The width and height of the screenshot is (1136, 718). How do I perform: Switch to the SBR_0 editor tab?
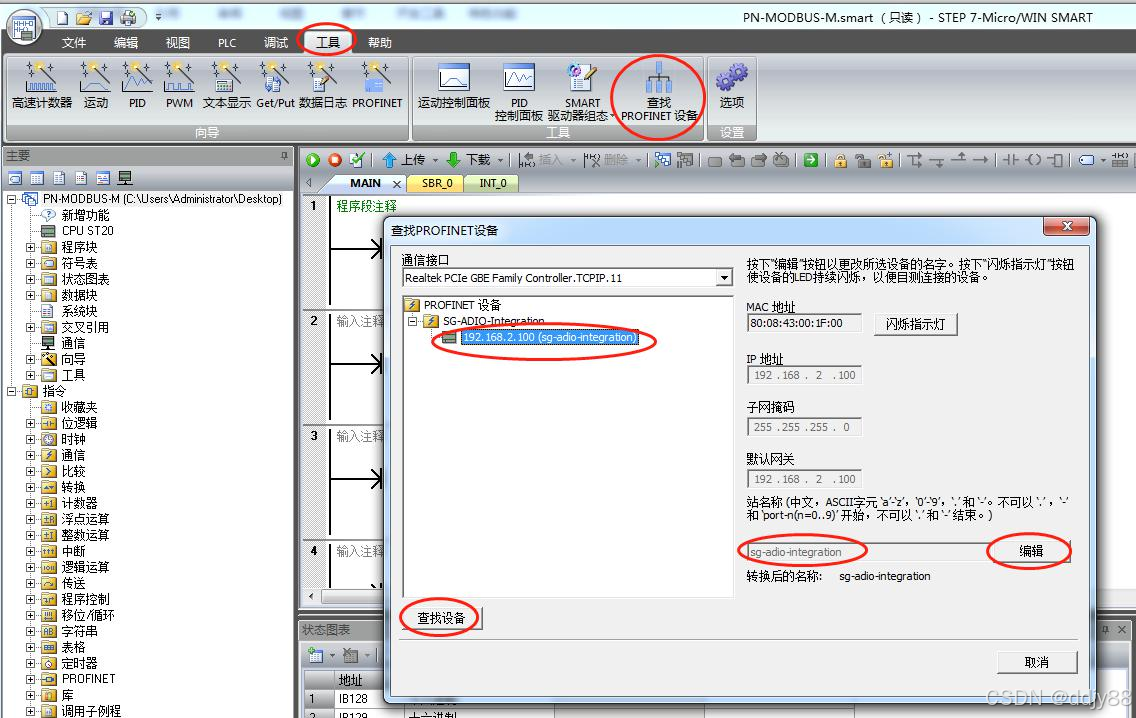click(x=437, y=183)
